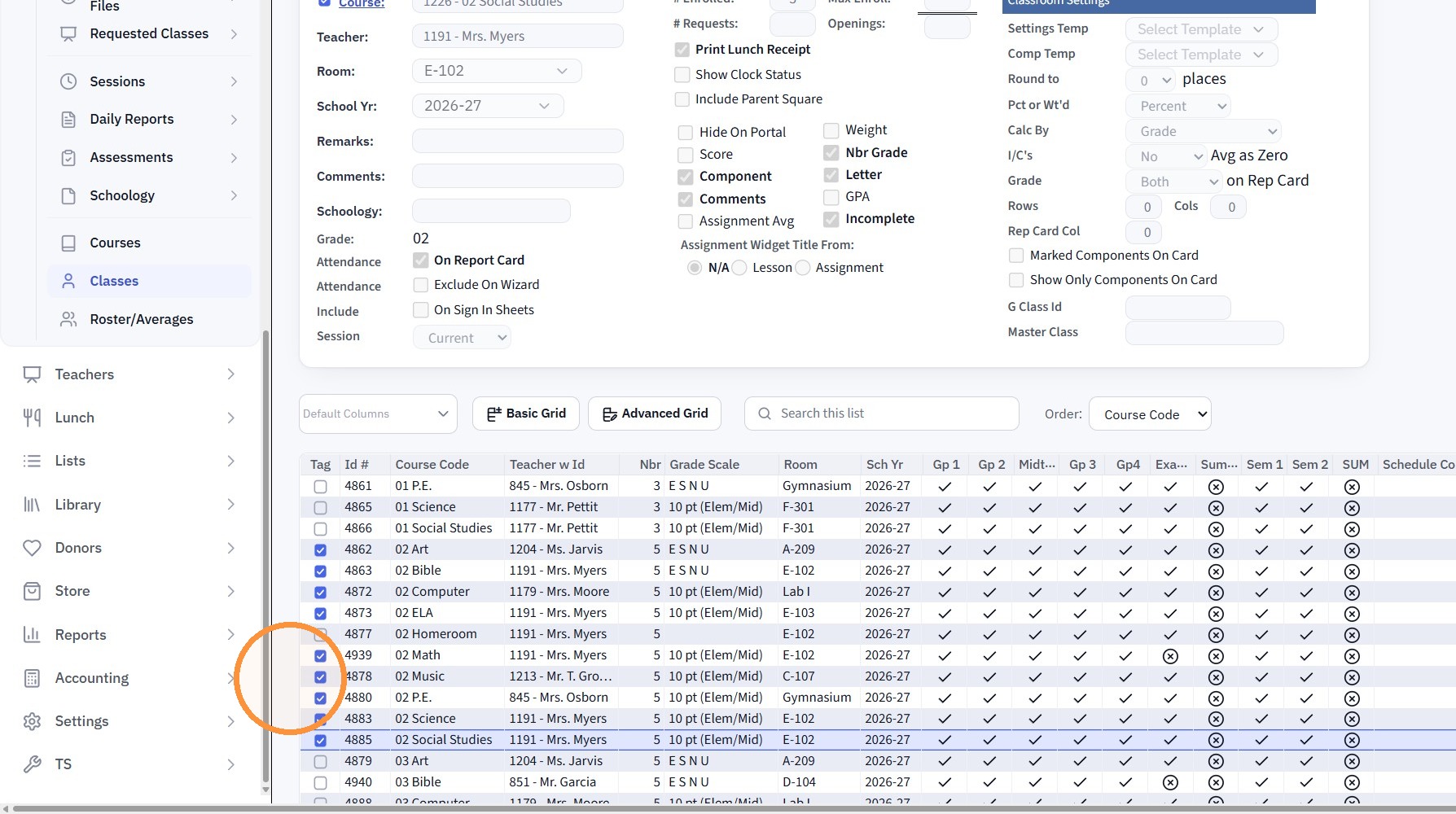Viewport: 1456px width, 814px height.
Task: Click the Lunch utensils icon
Action: coord(32,418)
